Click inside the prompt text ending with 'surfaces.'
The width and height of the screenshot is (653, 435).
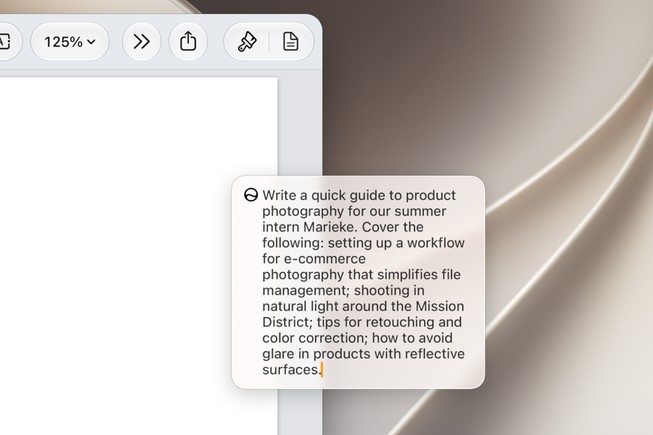pos(363,282)
